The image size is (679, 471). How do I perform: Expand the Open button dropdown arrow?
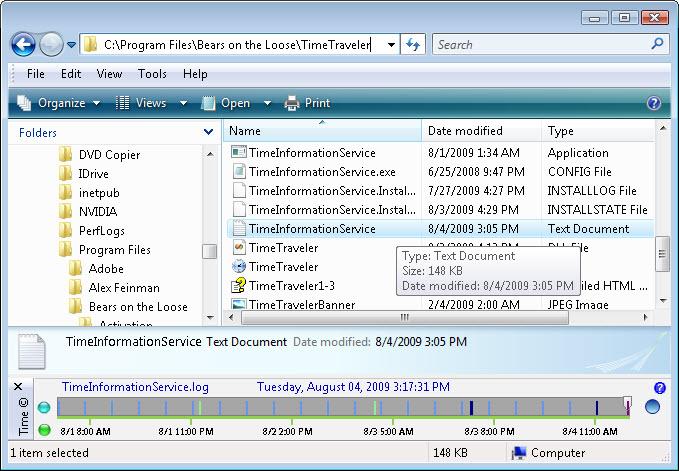268,103
